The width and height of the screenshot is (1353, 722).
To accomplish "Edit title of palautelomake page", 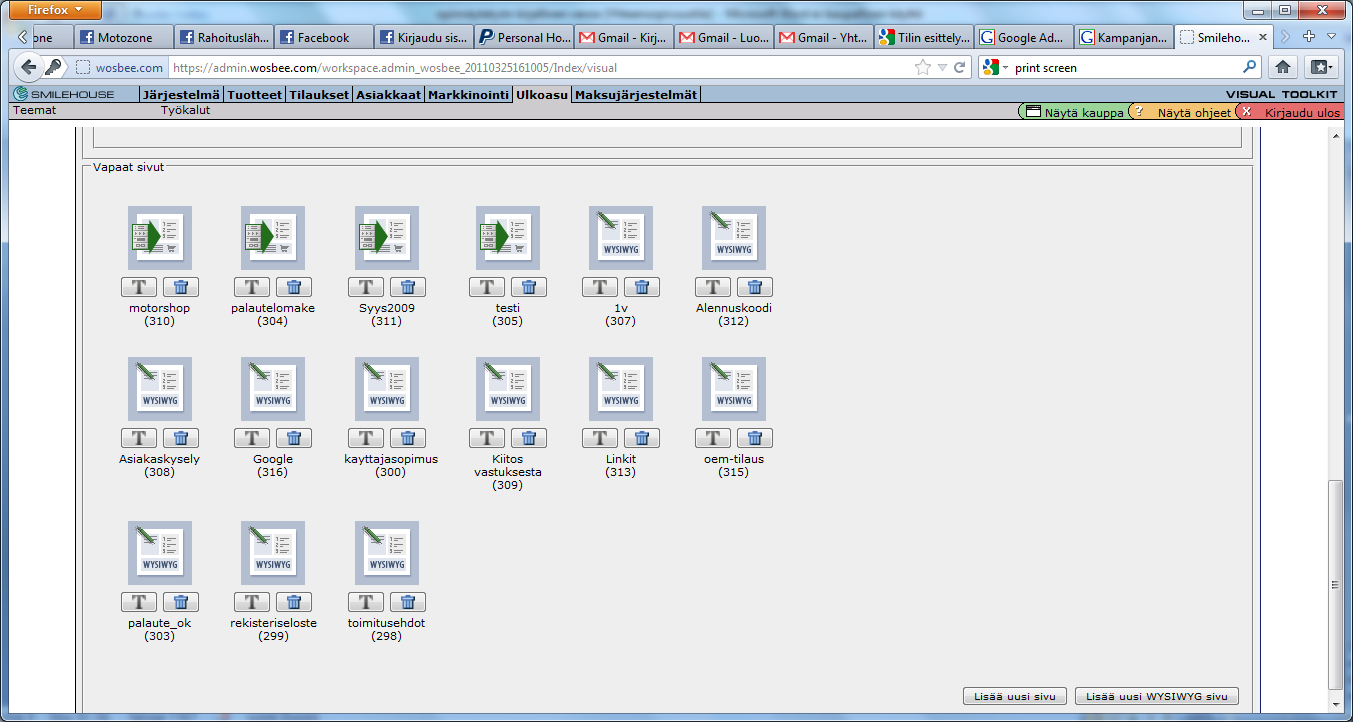I will point(253,288).
